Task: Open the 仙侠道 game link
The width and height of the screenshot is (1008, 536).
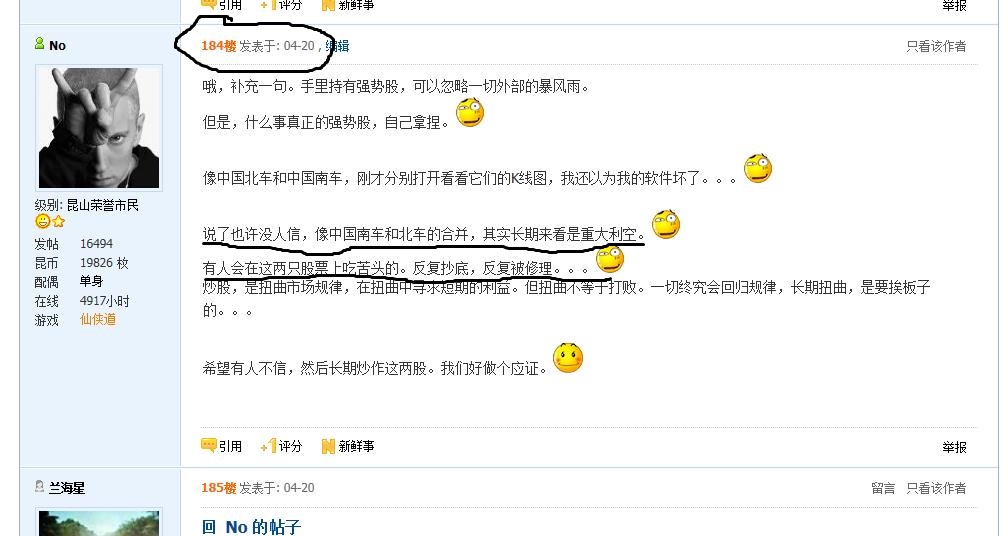Action: (98, 319)
